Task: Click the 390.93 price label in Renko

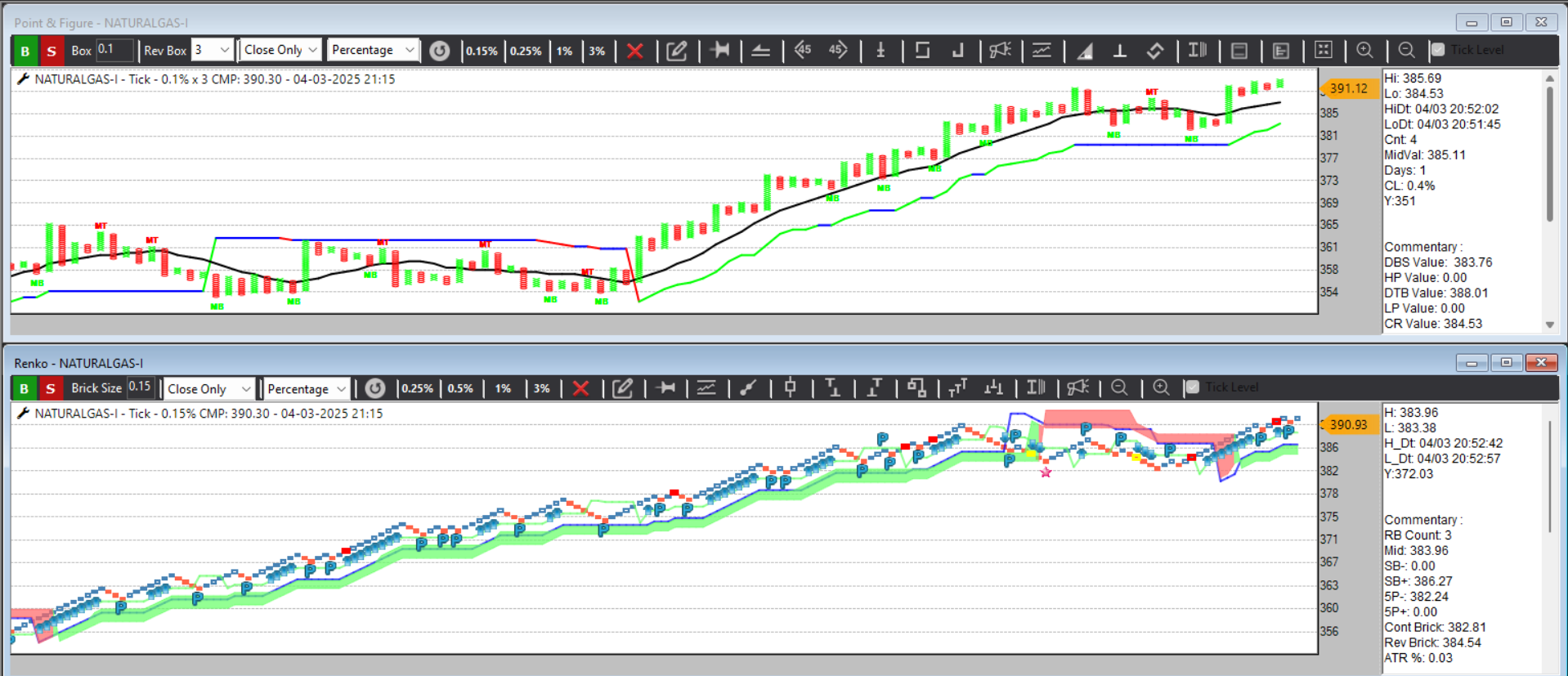Action: (1348, 424)
